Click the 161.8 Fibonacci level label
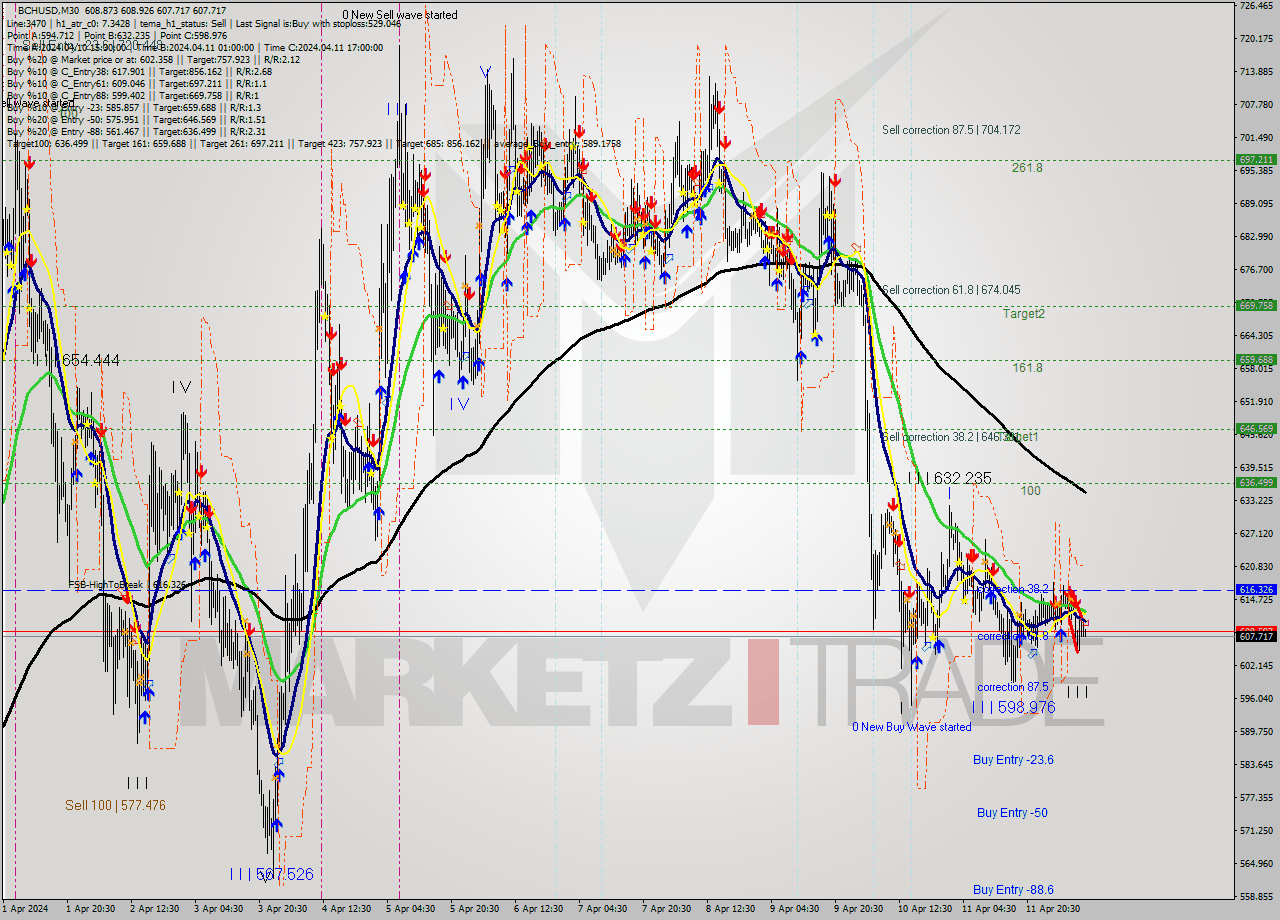 [x=1027, y=368]
